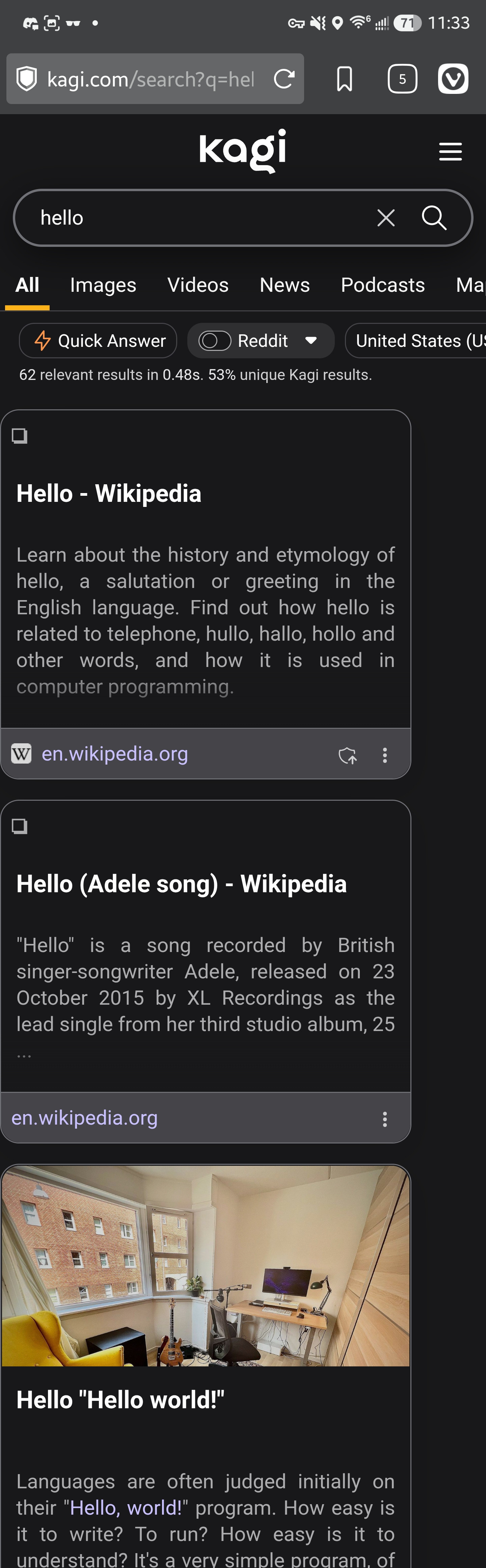Clear the search query with the X
This screenshot has width=486, height=1568.
(x=386, y=218)
